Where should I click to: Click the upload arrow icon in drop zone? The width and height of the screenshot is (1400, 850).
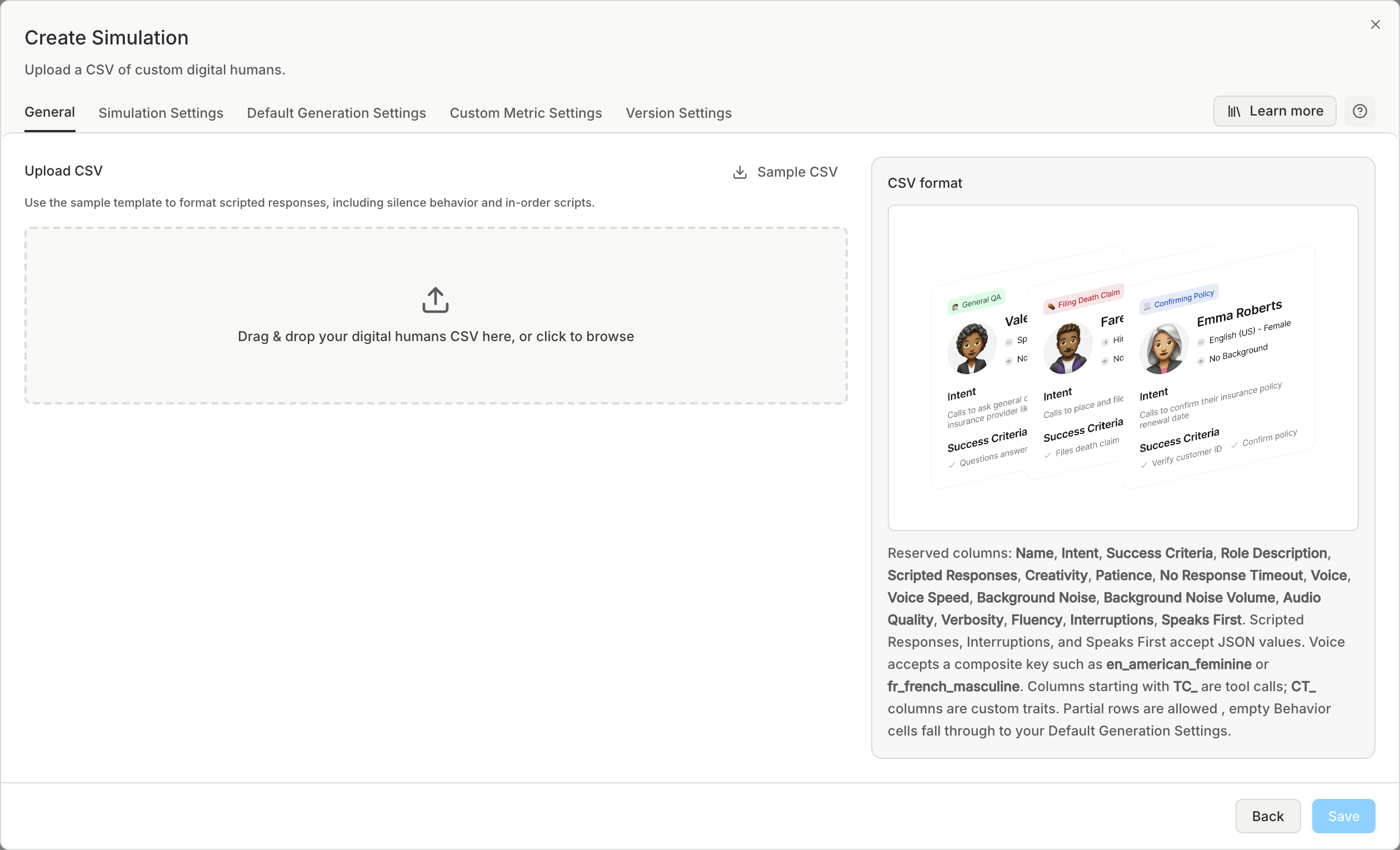(x=435, y=300)
